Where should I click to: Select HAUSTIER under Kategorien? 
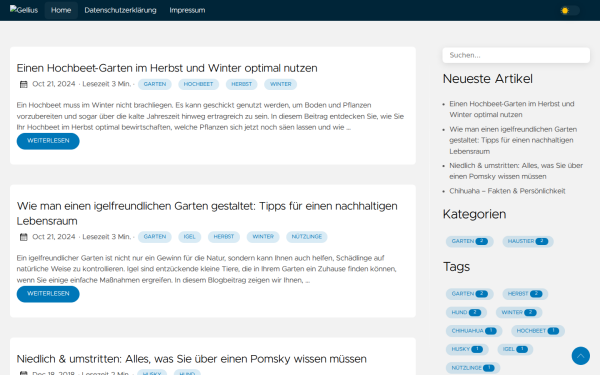click(528, 241)
